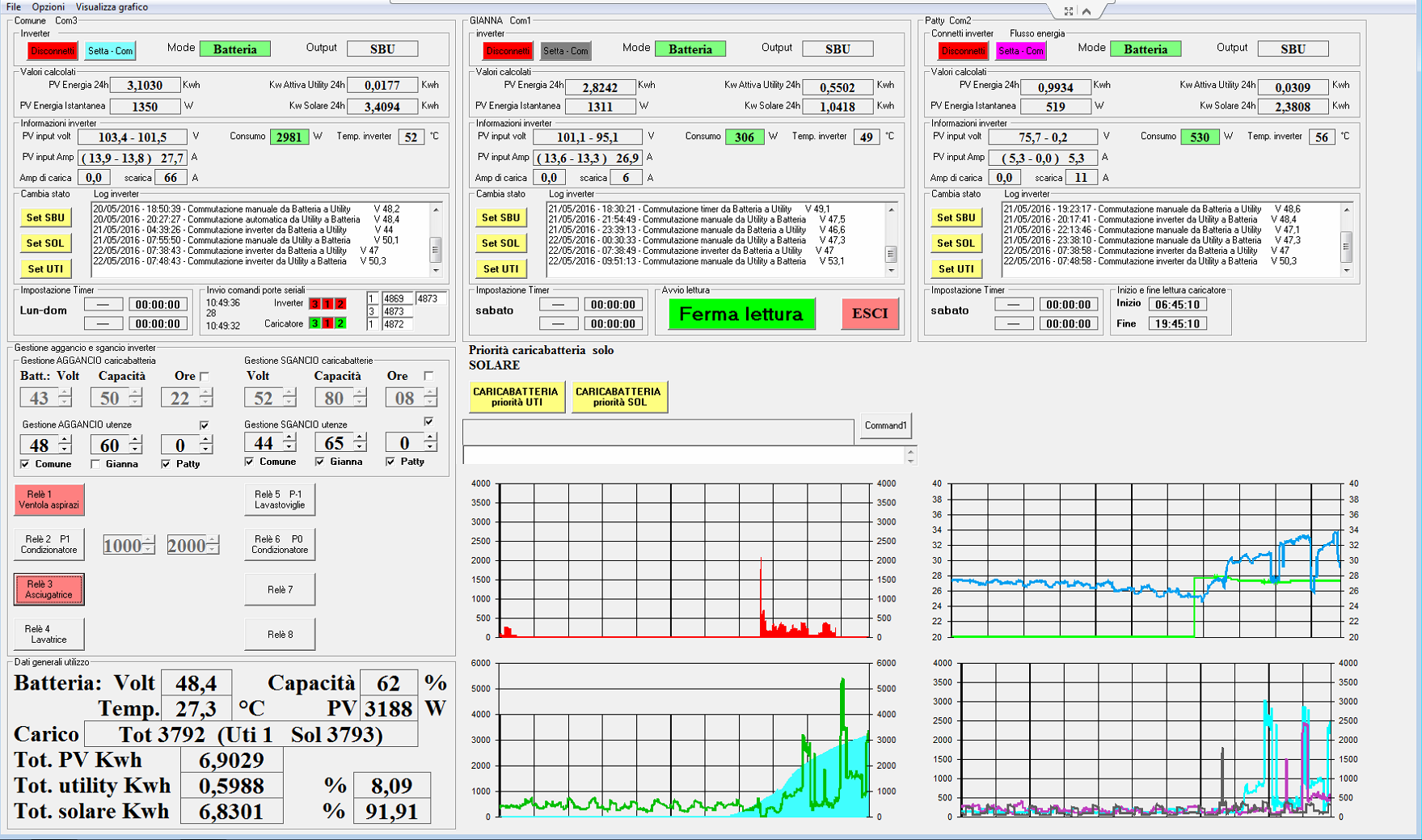
Task: Click the fullscreen expand icon at top
Action: (x=1069, y=11)
